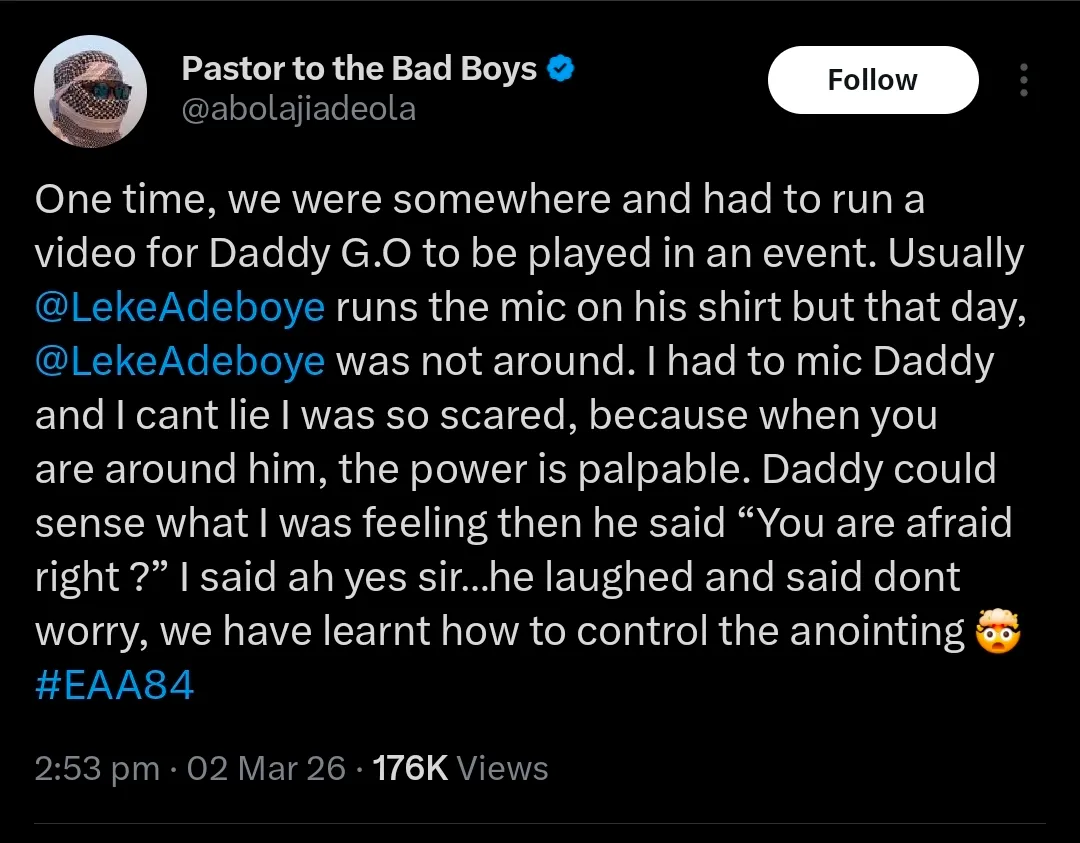
Task: Follow the Pastor to the Bad Boys account
Action: click(x=872, y=80)
